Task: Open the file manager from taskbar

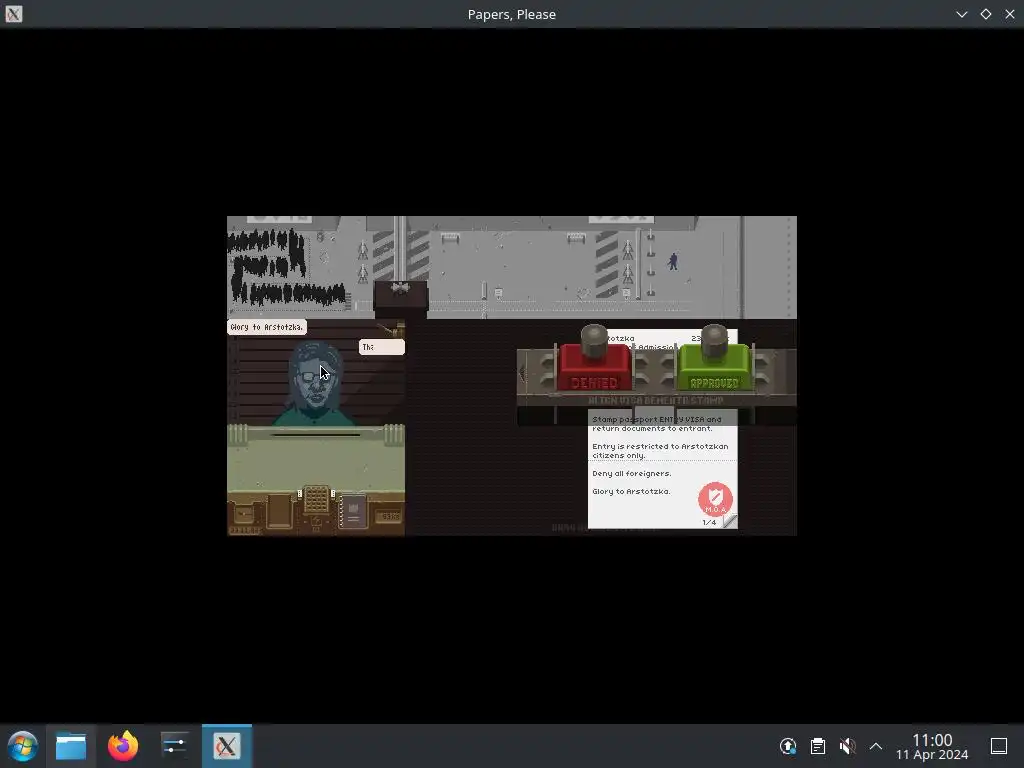Action: [71, 746]
